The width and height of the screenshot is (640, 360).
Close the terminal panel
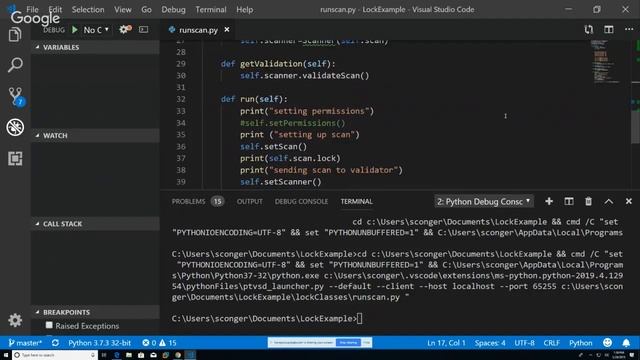[629, 201]
